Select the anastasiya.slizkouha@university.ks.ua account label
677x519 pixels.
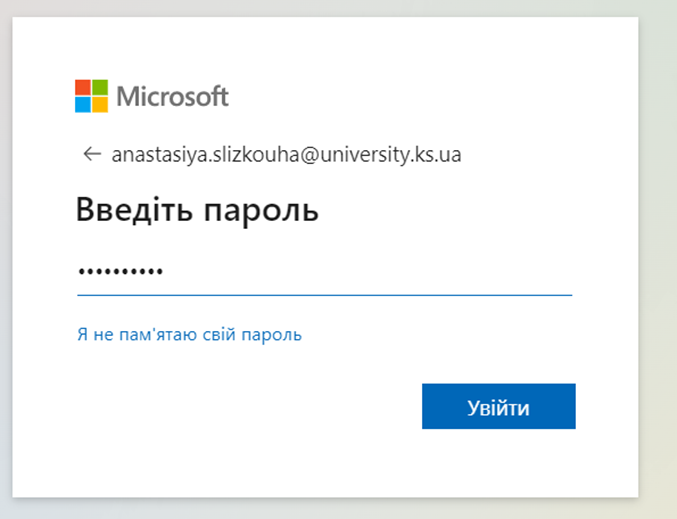point(286,155)
